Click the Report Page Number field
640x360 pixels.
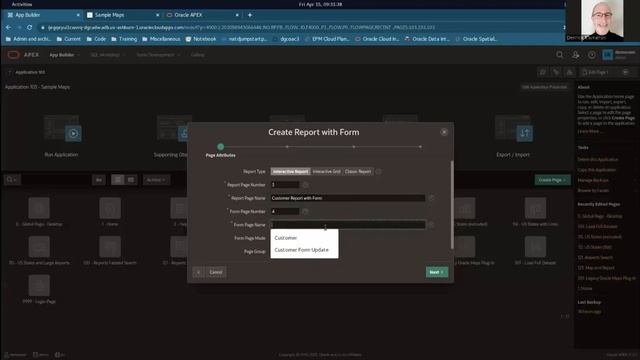[285, 185]
